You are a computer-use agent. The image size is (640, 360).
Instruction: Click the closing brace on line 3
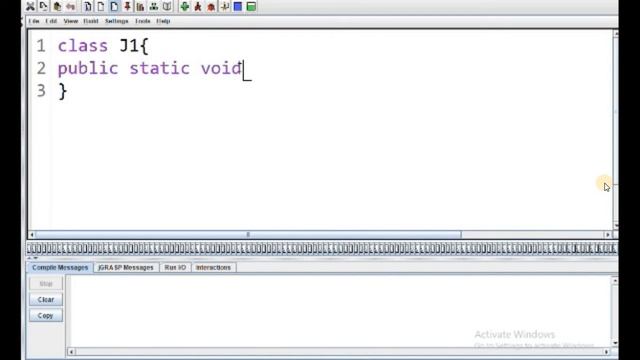pyautogui.click(x=62, y=91)
